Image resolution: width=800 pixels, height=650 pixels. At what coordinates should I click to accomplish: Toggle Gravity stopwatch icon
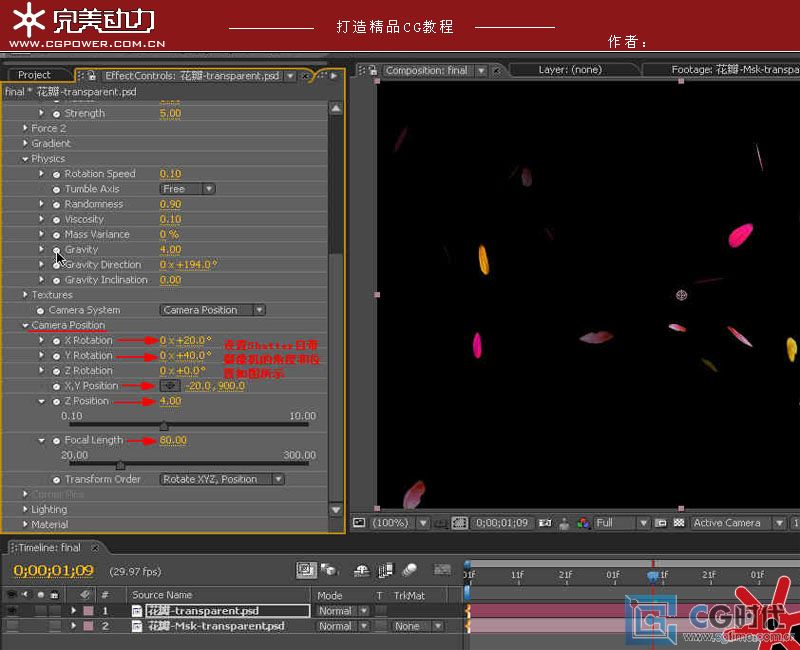pos(57,250)
